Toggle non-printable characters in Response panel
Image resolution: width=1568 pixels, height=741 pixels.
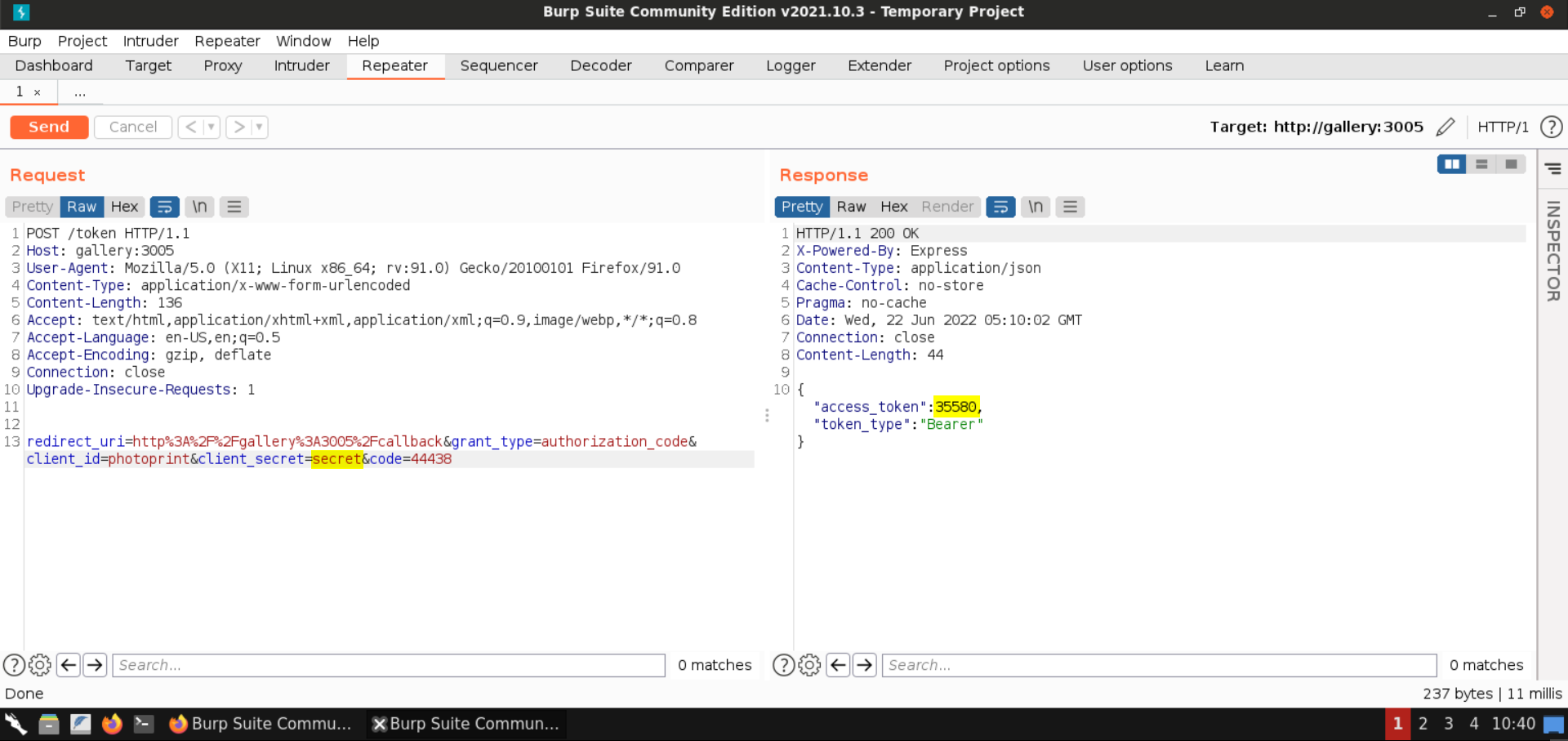click(x=1035, y=207)
